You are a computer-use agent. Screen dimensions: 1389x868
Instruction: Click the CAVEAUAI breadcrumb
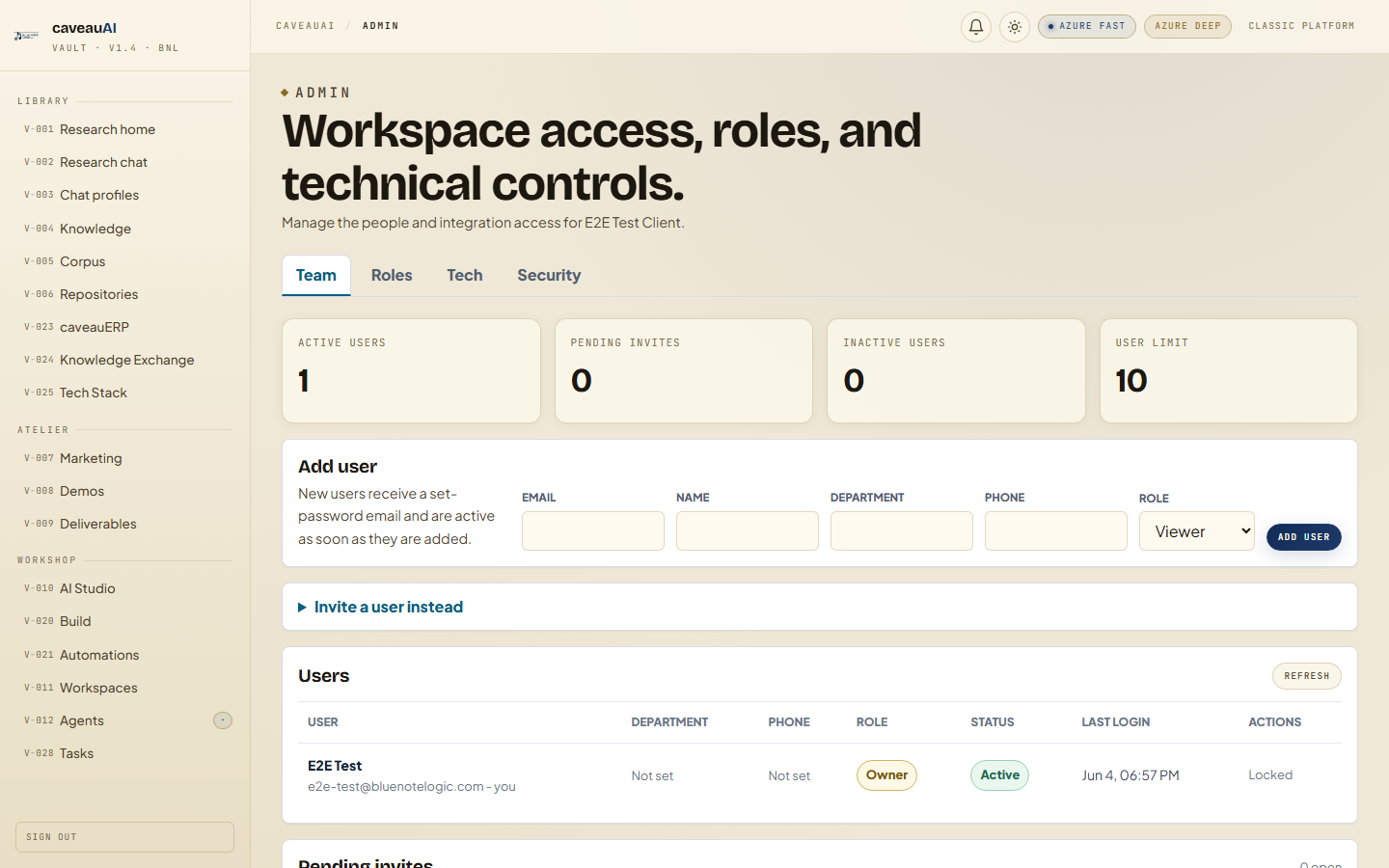(x=306, y=26)
